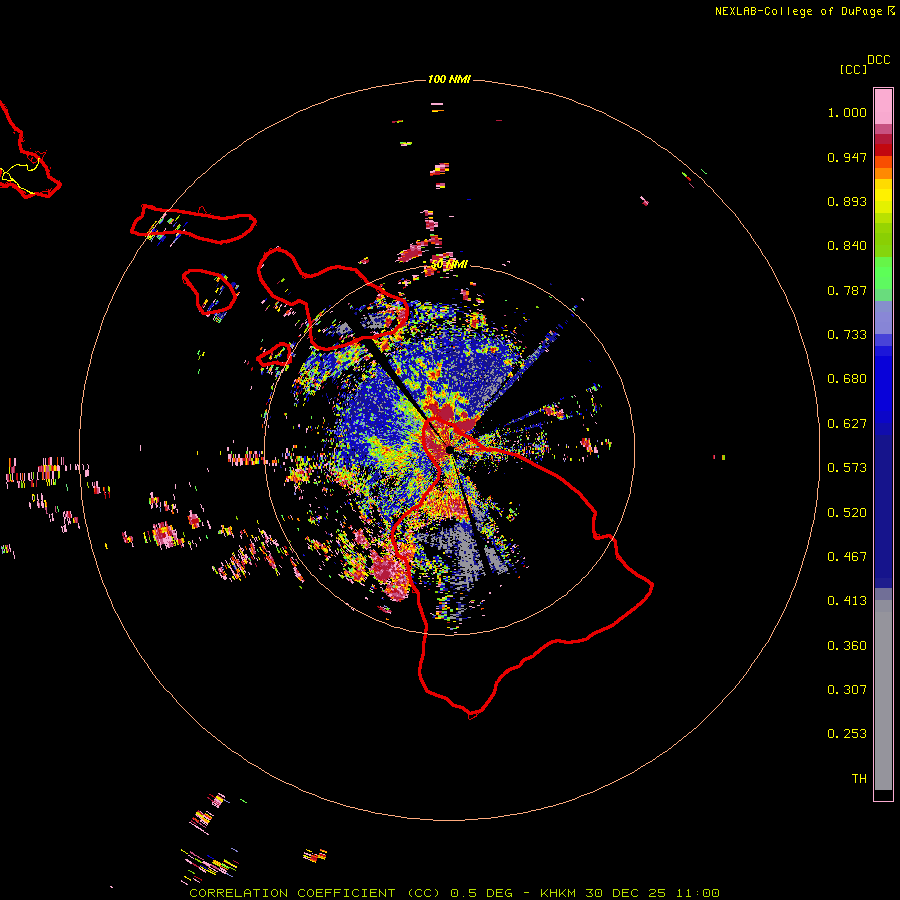Click the 0.413 legend value
Screen dimensions: 900x900
847,601
